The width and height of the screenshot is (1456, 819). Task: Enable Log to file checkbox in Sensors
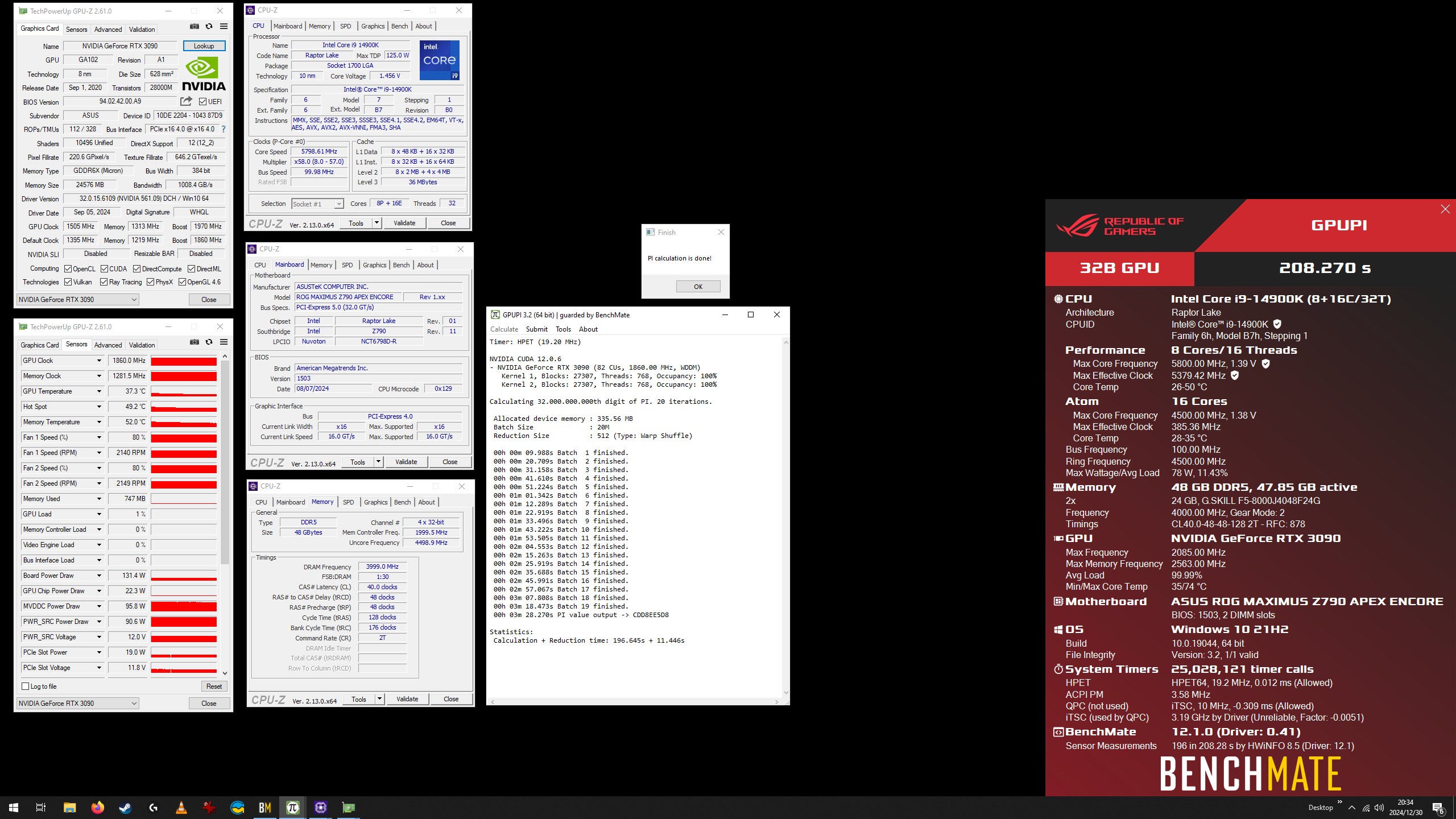25,686
